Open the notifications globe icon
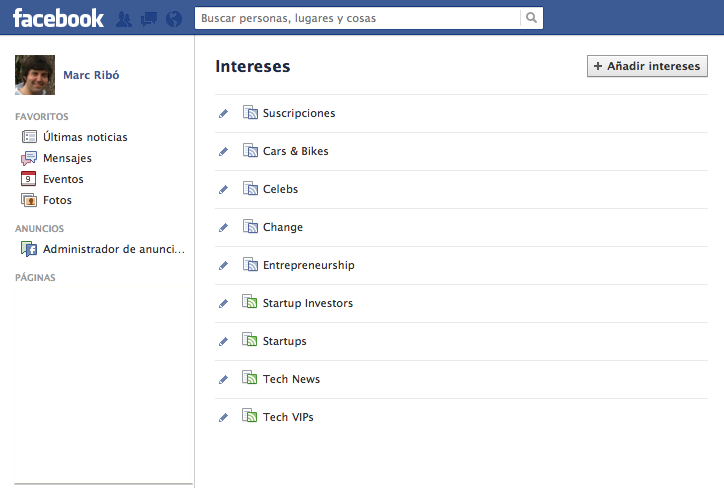Viewport: 724px width, 488px height. click(x=174, y=19)
